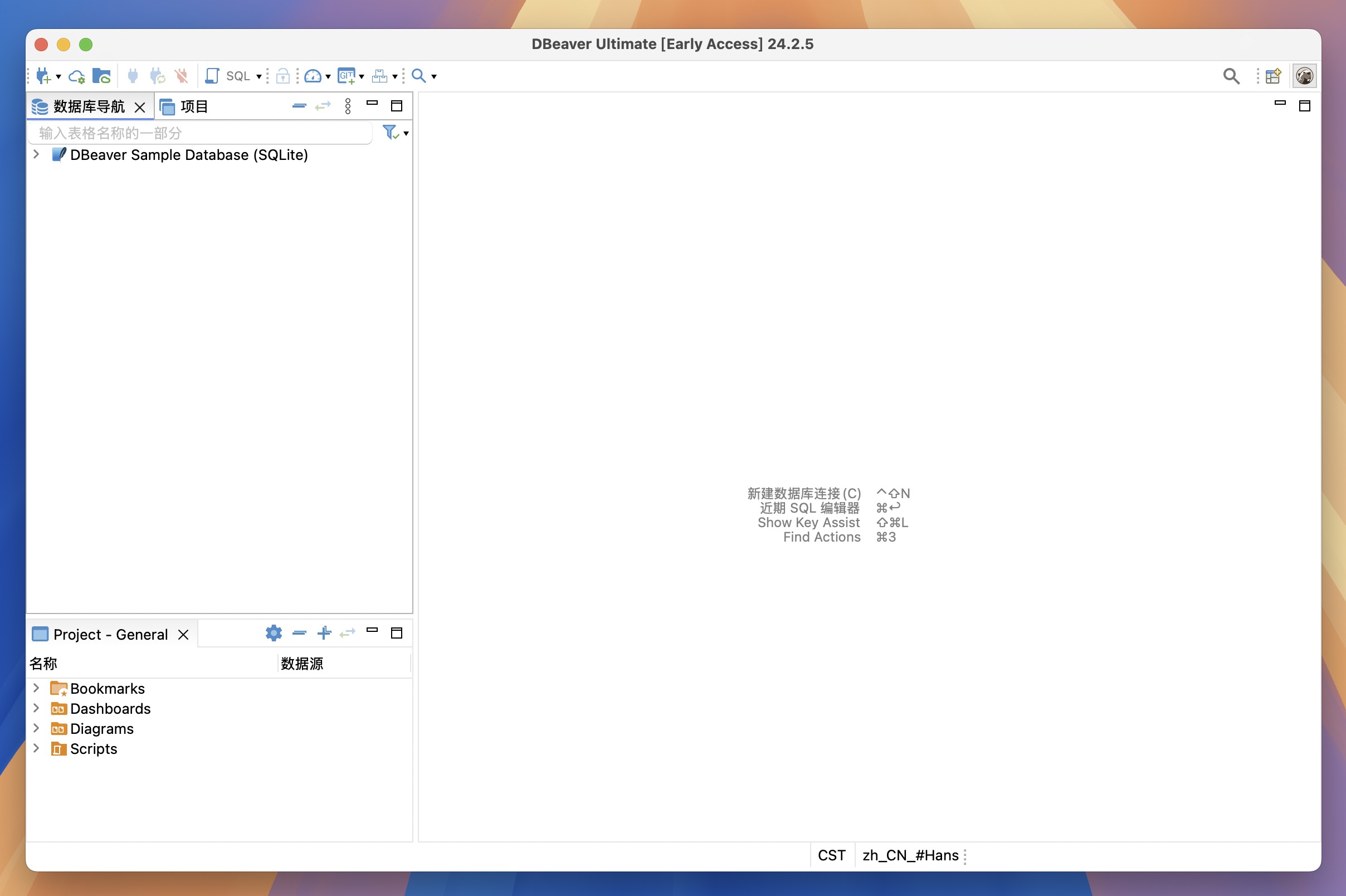
Task: Open the SQL editor dropdown arrow
Action: pos(259,76)
